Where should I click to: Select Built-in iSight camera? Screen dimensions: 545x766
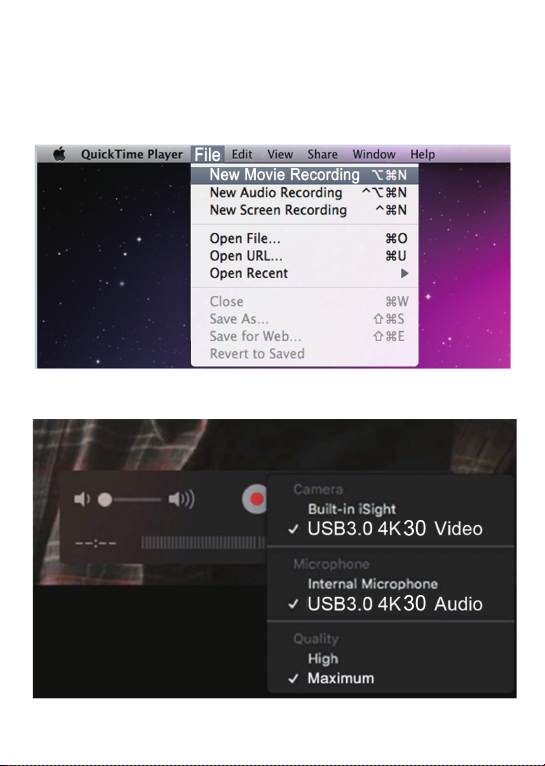pos(352,509)
